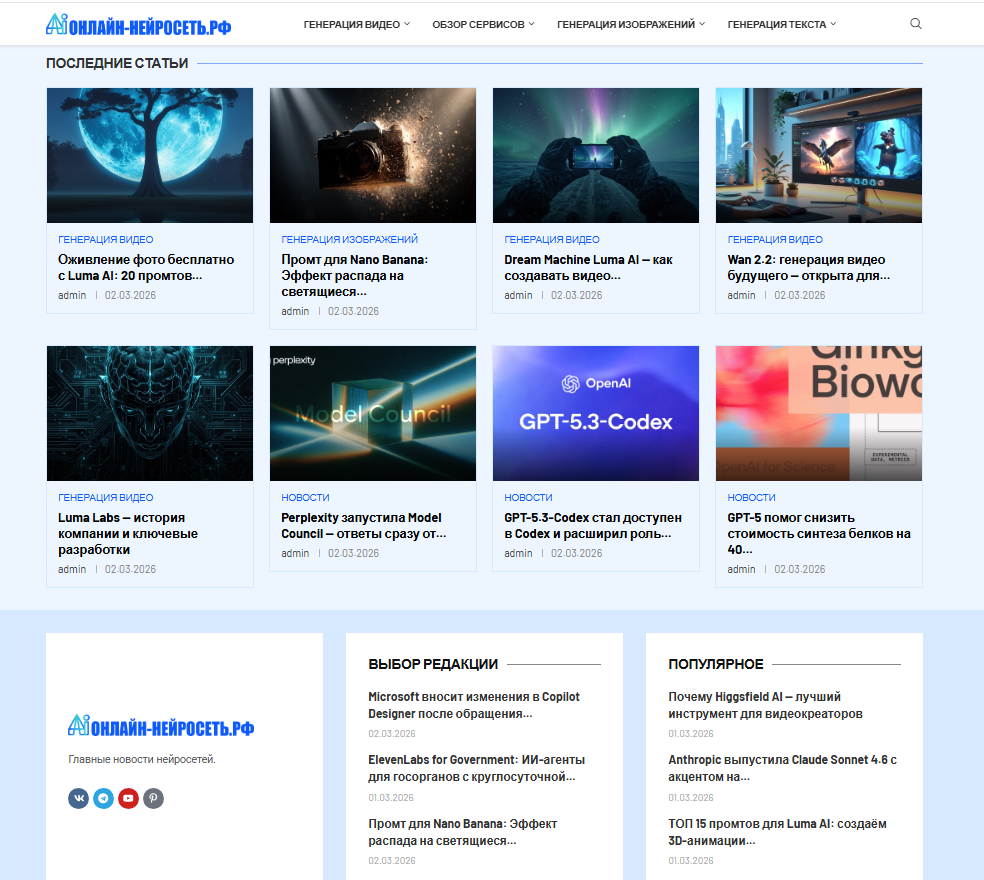Expand the Генерация текста menu chevron
This screenshot has width=984, height=880.
[833, 24]
